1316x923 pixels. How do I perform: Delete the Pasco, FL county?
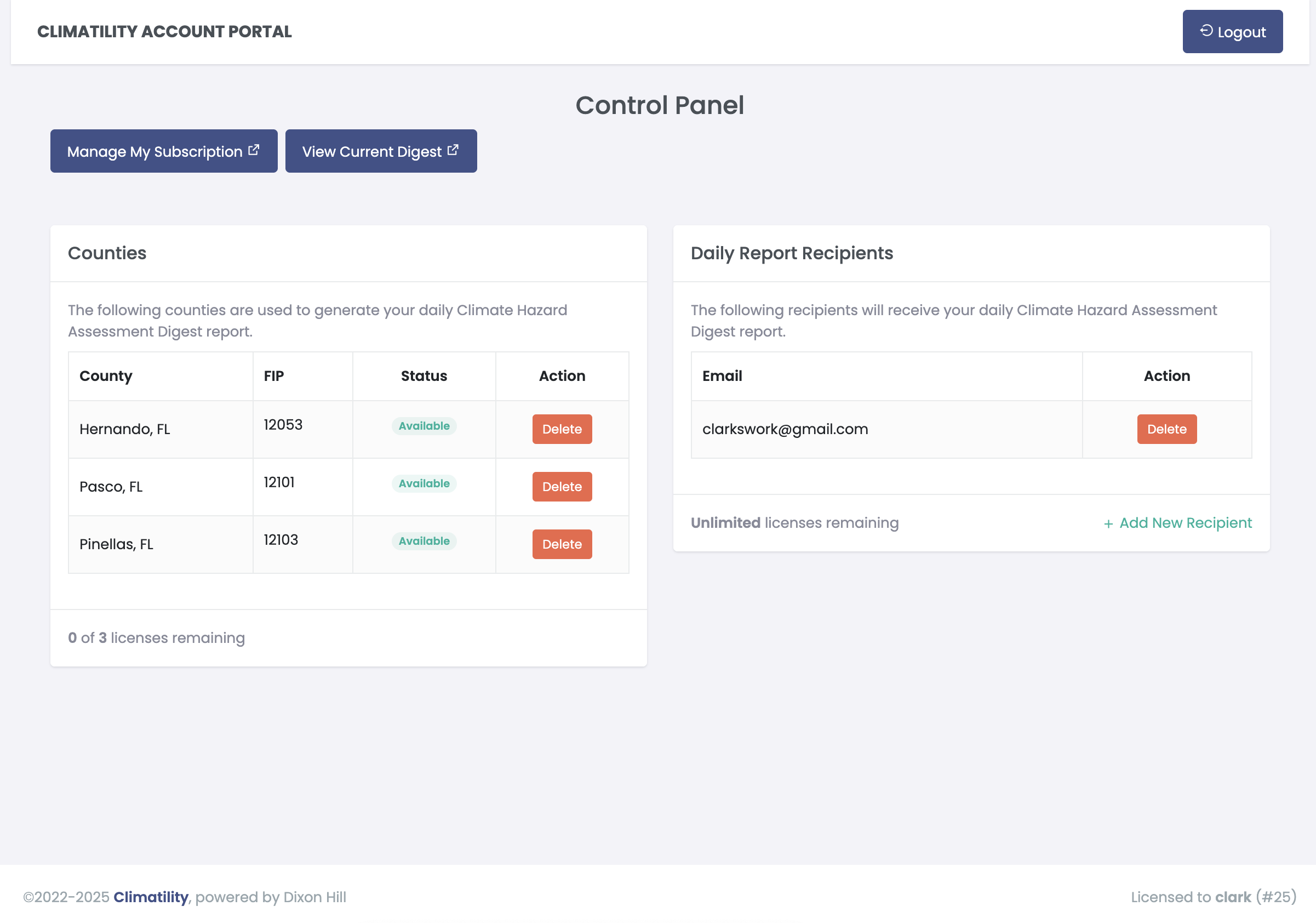pos(562,487)
